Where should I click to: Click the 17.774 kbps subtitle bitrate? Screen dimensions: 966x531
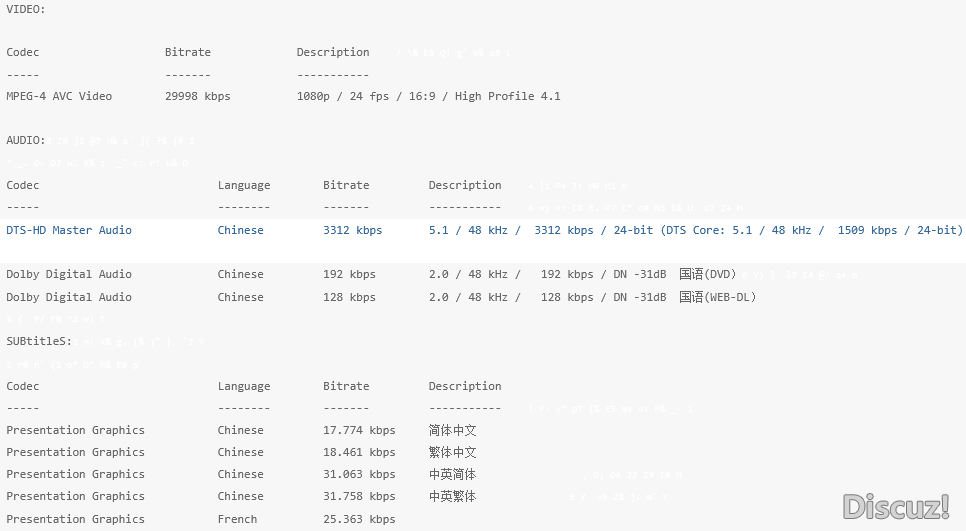359,431
